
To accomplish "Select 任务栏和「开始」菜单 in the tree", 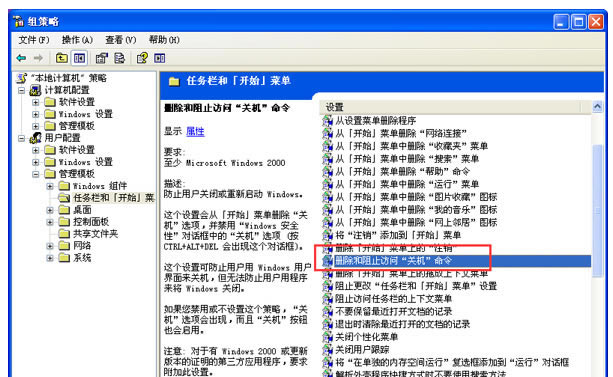I will [113, 198].
